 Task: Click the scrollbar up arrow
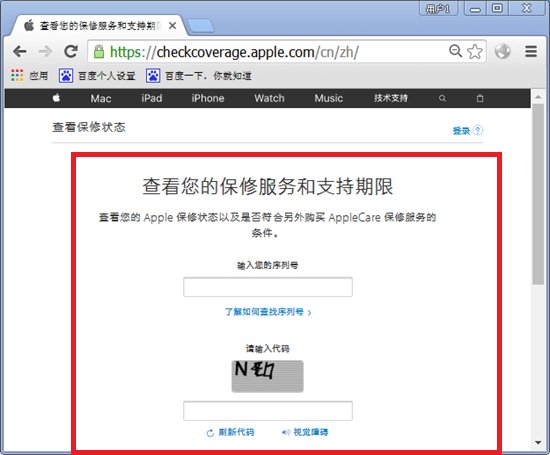click(x=538, y=96)
